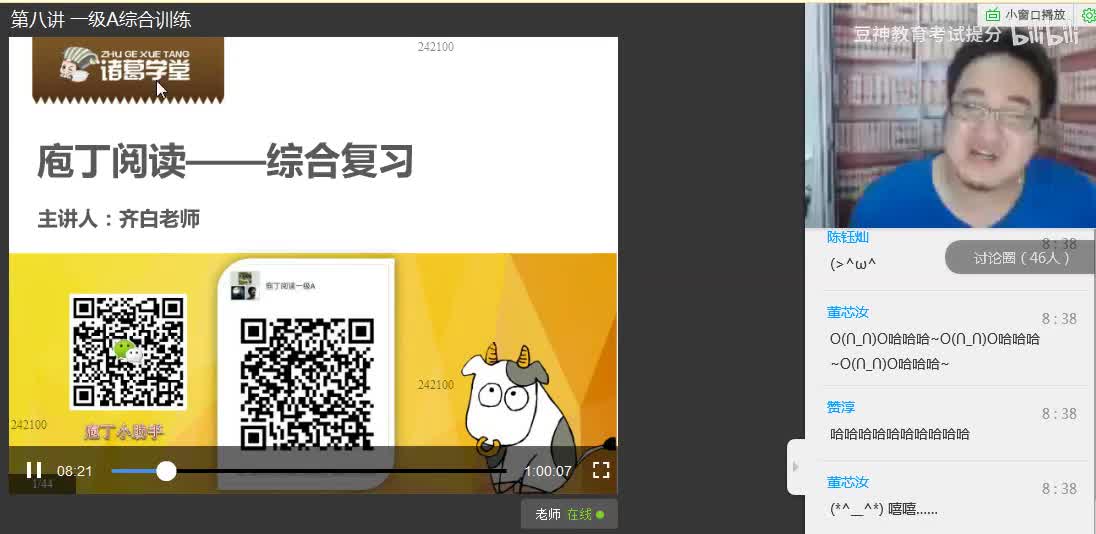
Task: Click the video progress slider handle
Action: [x=166, y=471]
